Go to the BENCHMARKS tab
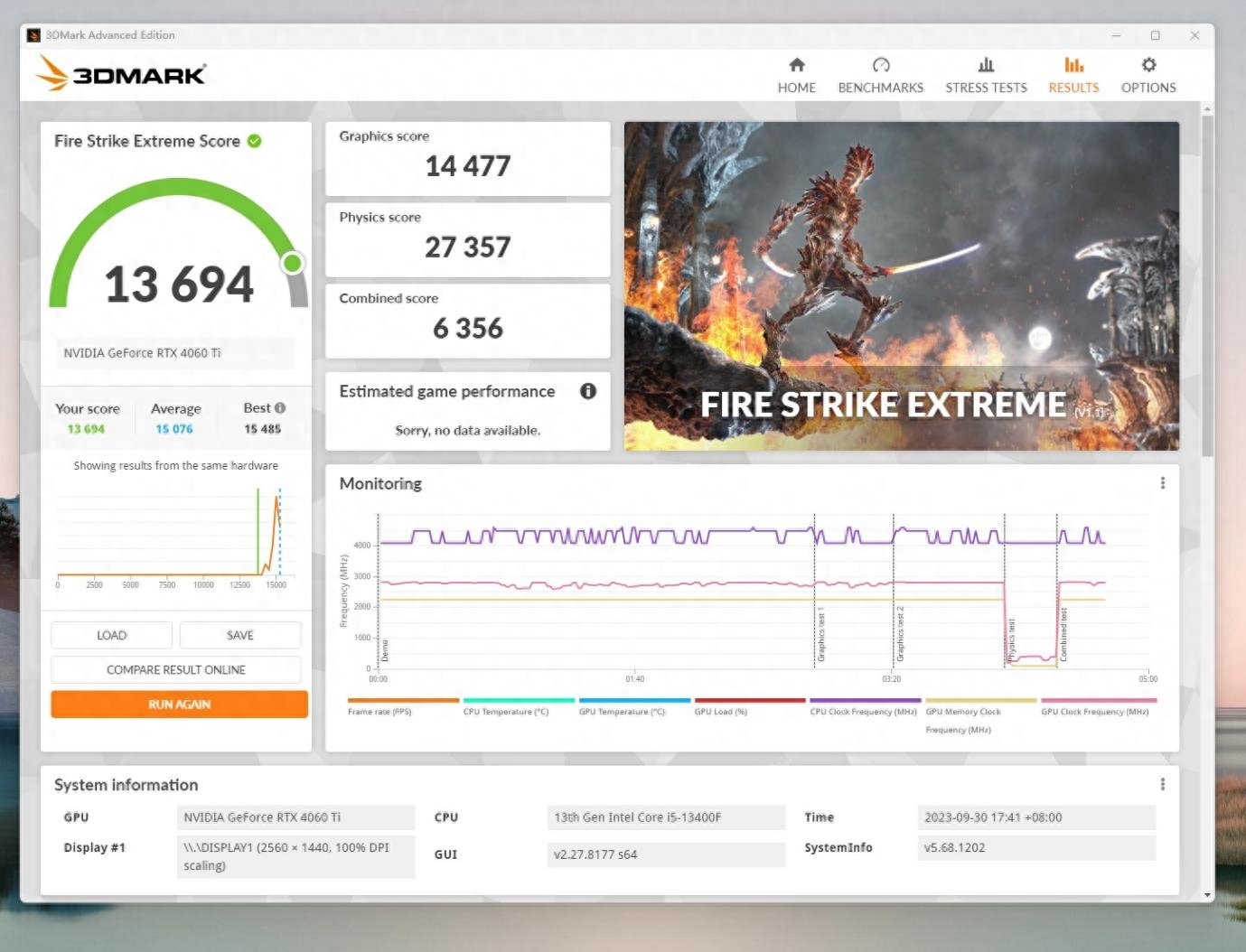The height and width of the screenshot is (952, 1246). pos(881,76)
